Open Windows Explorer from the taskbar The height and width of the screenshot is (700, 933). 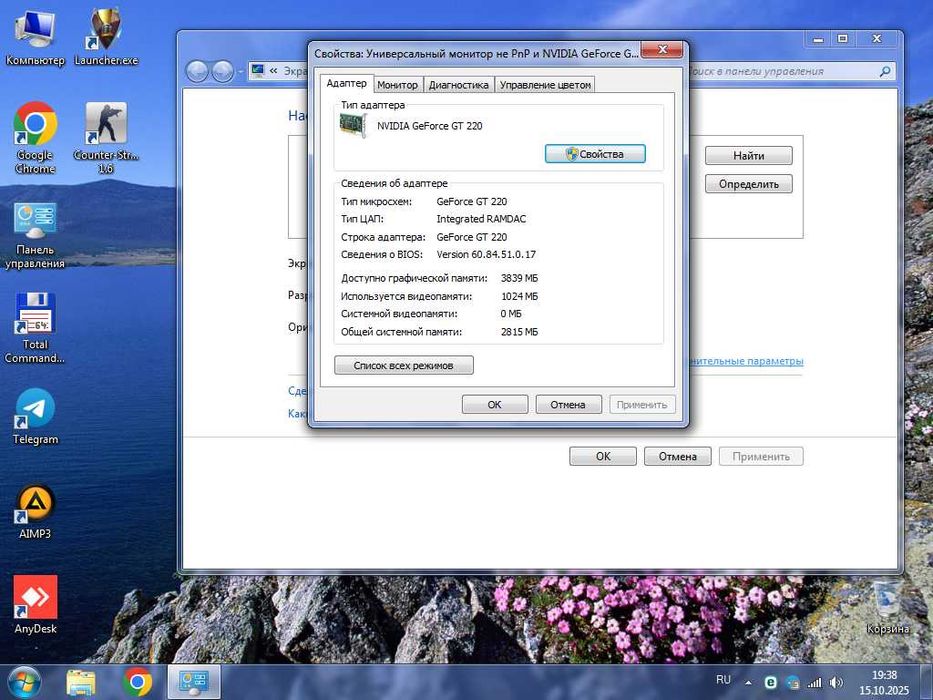(80, 683)
